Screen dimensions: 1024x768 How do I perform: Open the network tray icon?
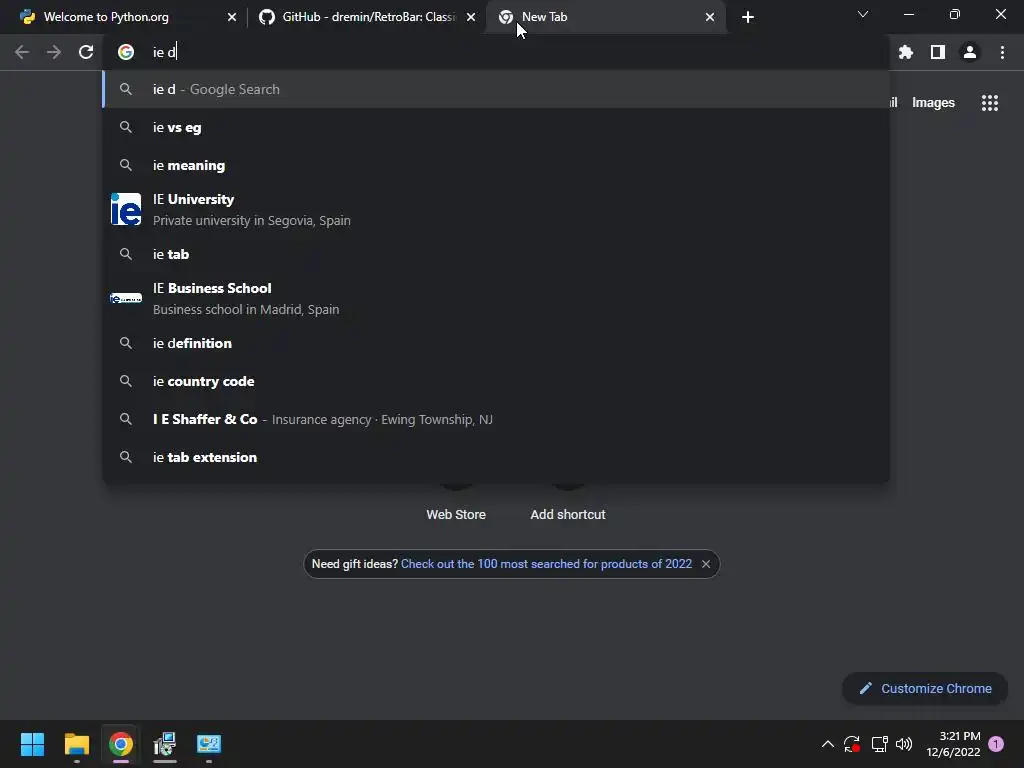[879, 744]
